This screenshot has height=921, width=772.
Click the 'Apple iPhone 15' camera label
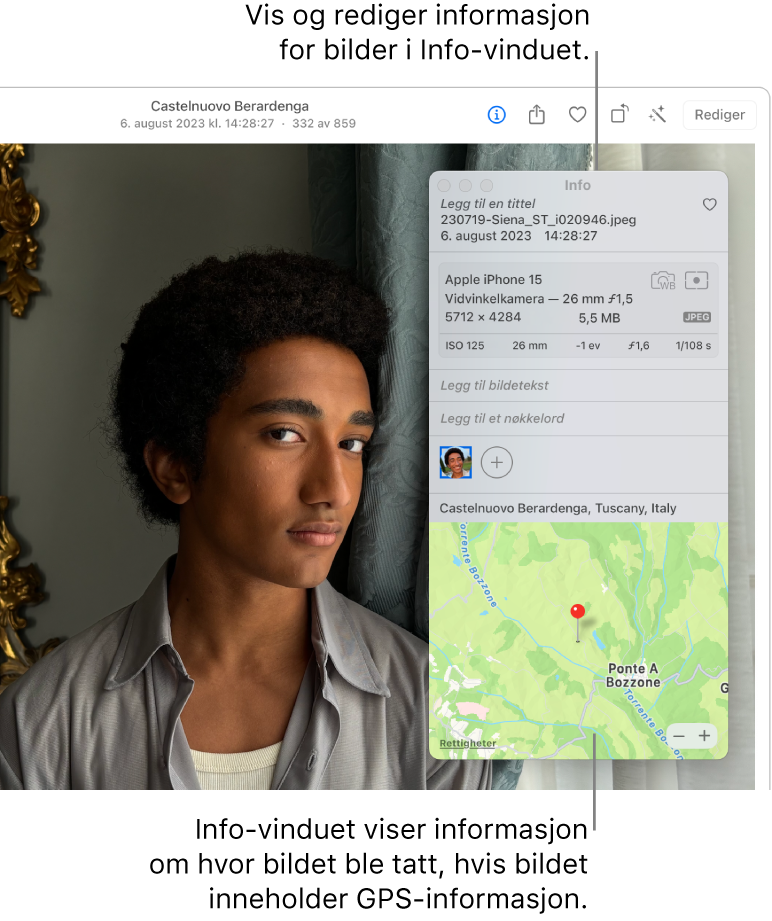coord(493,280)
